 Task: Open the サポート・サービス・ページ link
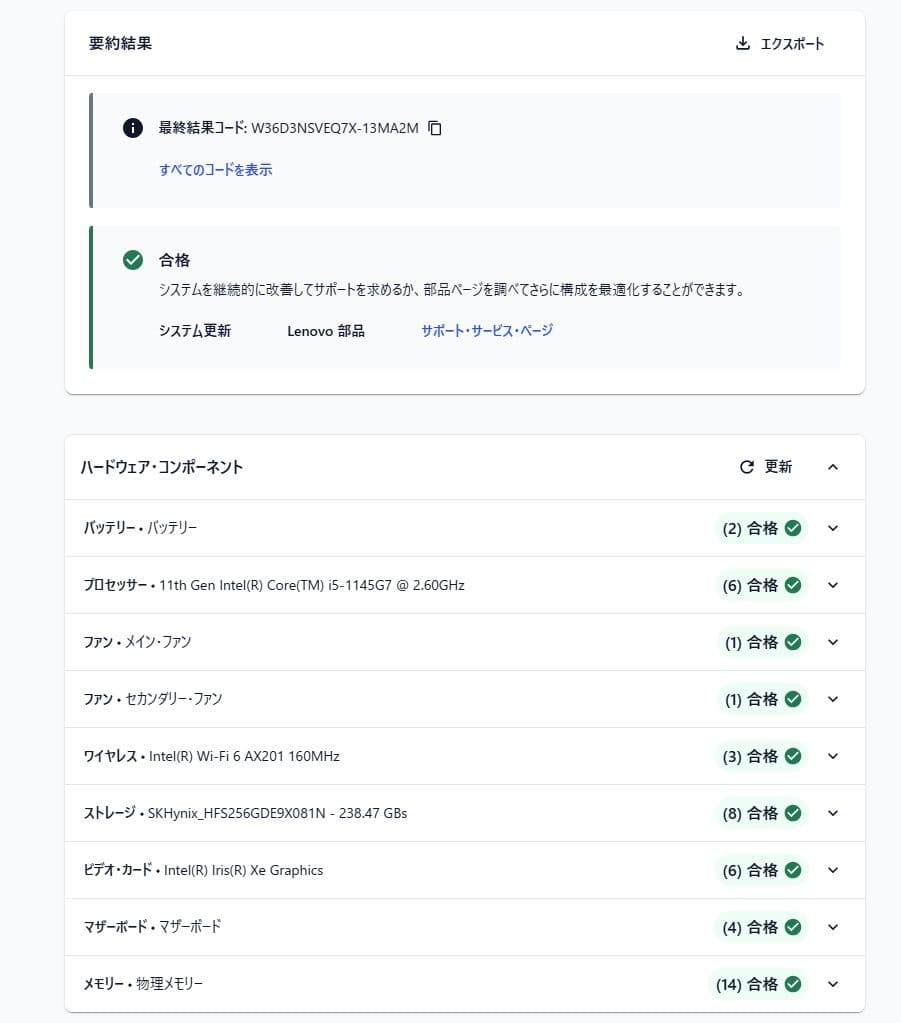486,330
